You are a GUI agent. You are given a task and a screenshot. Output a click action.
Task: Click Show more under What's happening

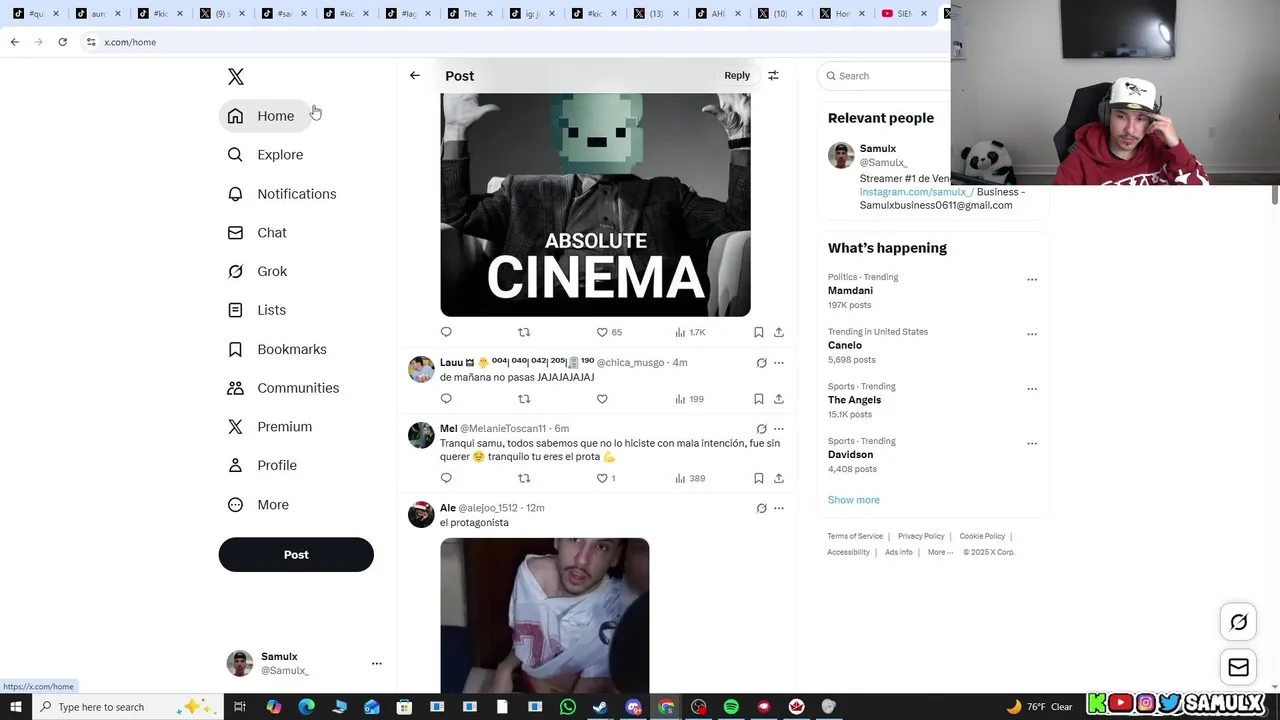click(854, 500)
